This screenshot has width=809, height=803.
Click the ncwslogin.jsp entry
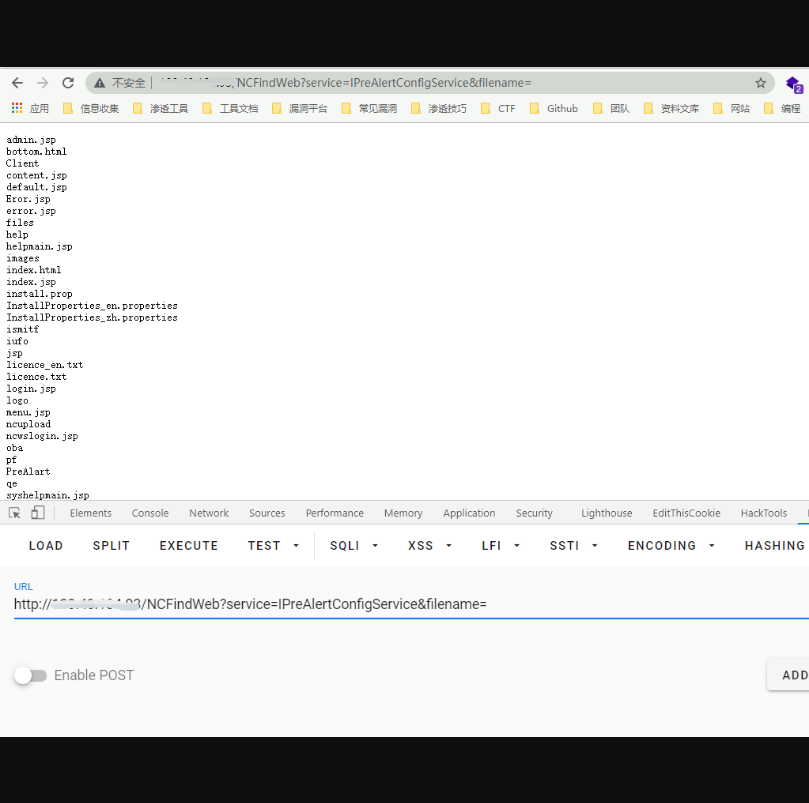[42, 436]
